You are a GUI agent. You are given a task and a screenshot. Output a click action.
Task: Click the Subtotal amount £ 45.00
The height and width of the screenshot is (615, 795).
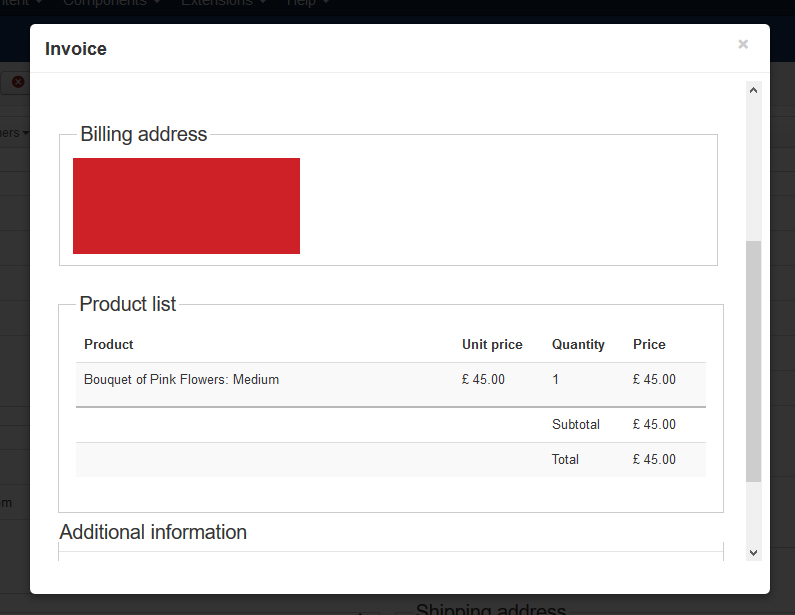654,424
